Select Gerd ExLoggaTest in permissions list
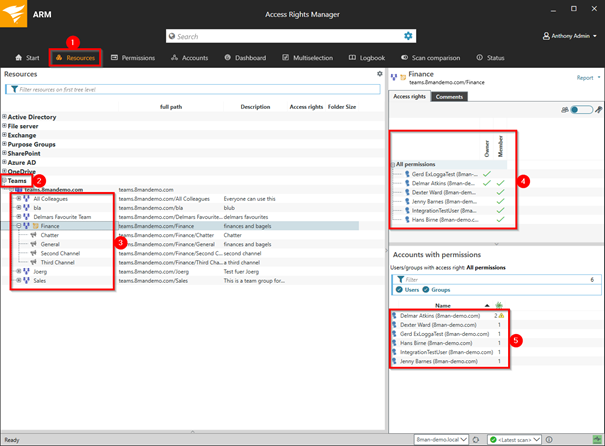The width and height of the screenshot is (605, 446). tap(444, 174)
